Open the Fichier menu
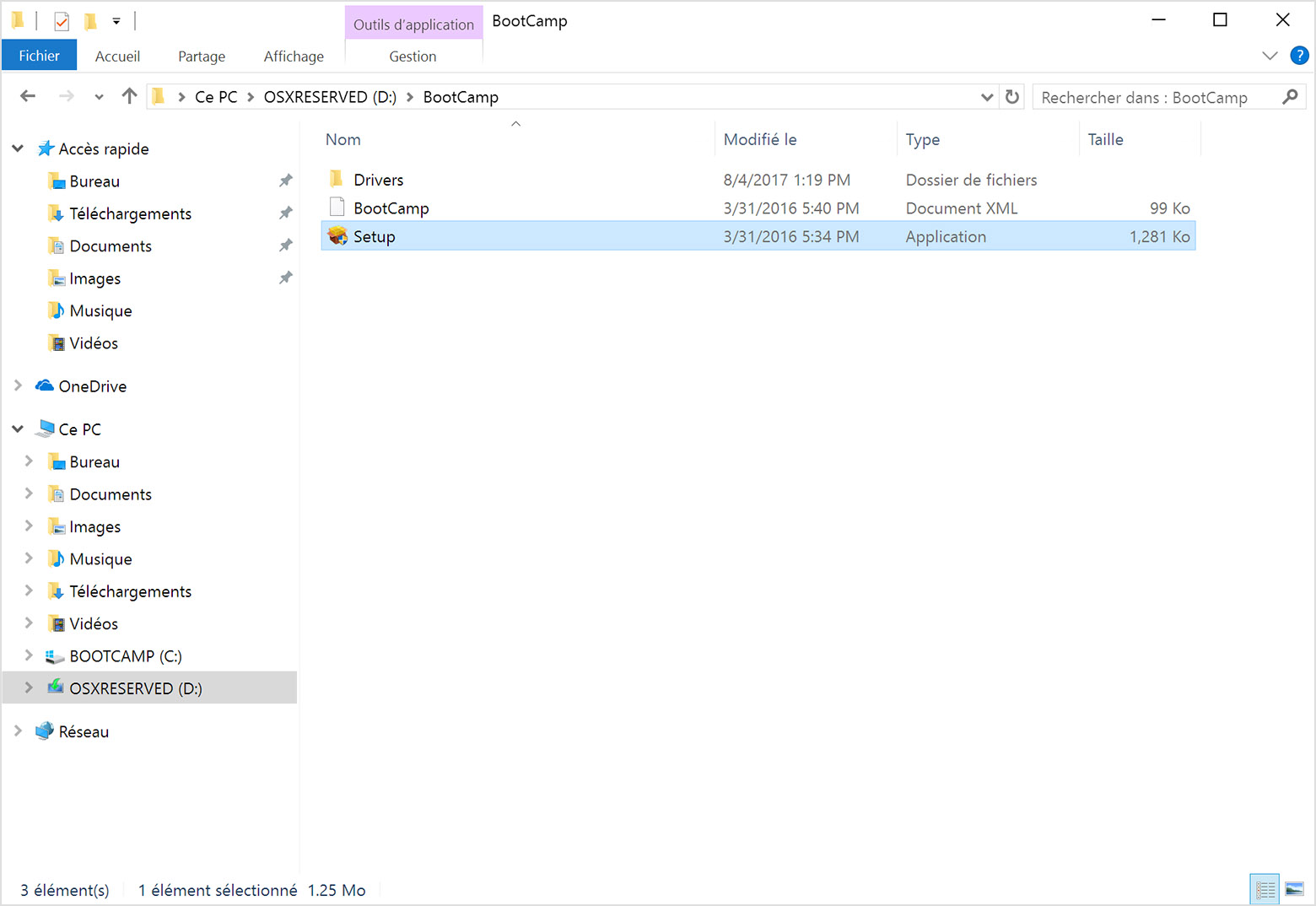The width and height of the screenshot is (1316, 906). [39, 56]
